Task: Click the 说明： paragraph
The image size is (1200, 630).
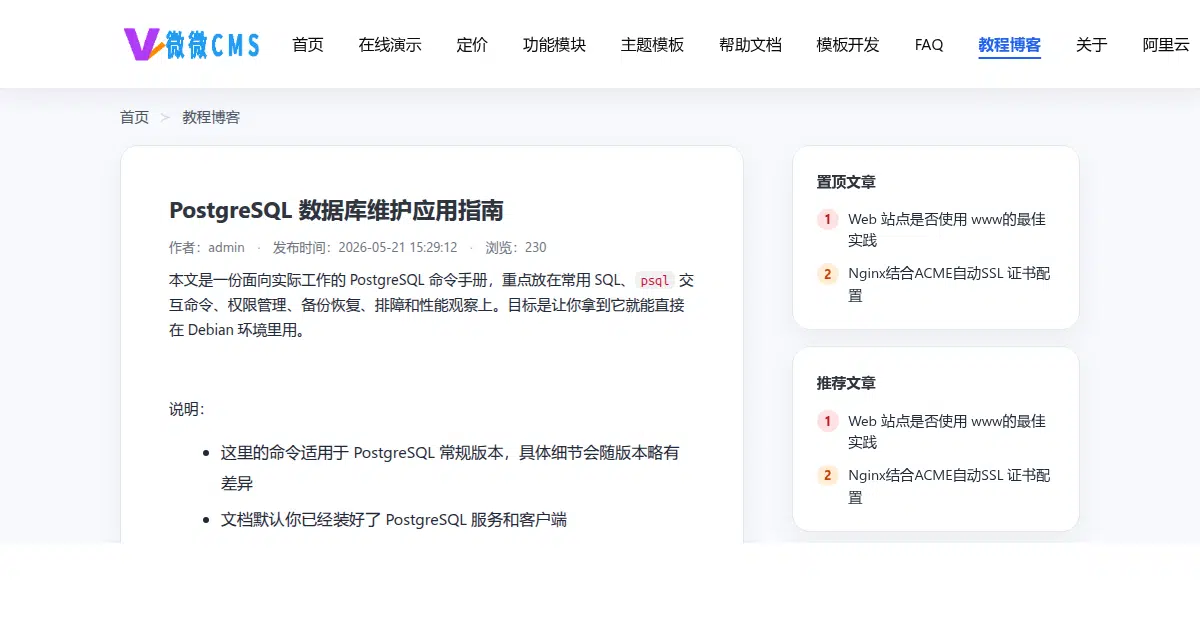Action: pyautogui.click(x=187, y=409)
